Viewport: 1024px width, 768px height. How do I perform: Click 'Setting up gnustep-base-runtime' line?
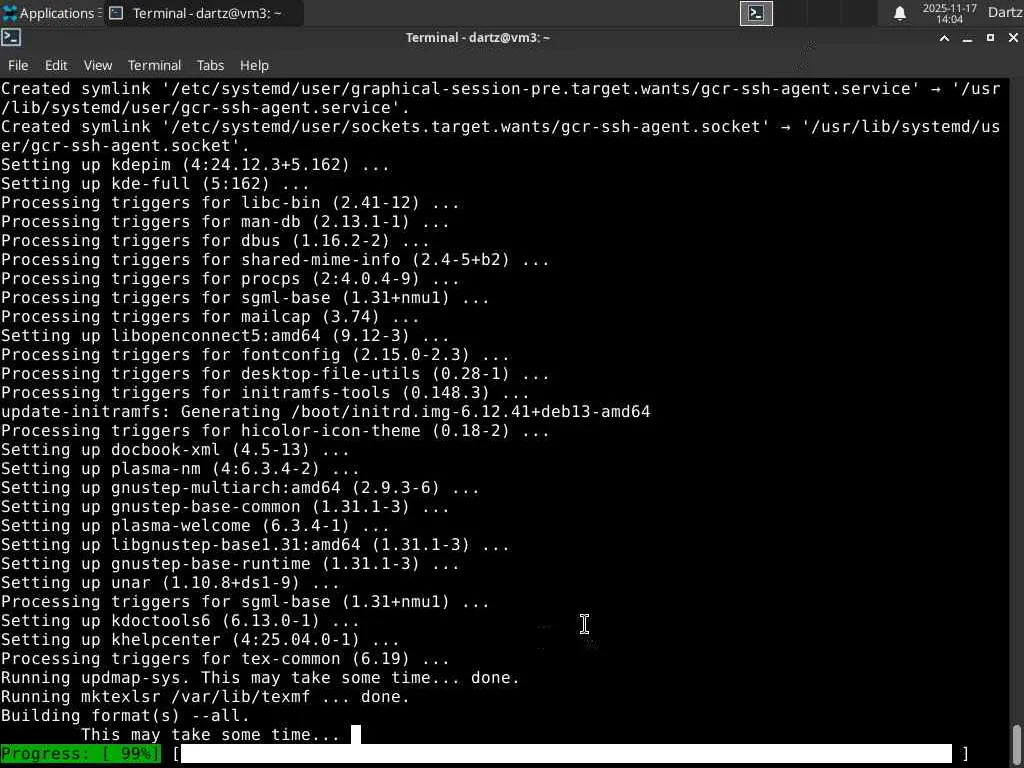click(230, 564)
